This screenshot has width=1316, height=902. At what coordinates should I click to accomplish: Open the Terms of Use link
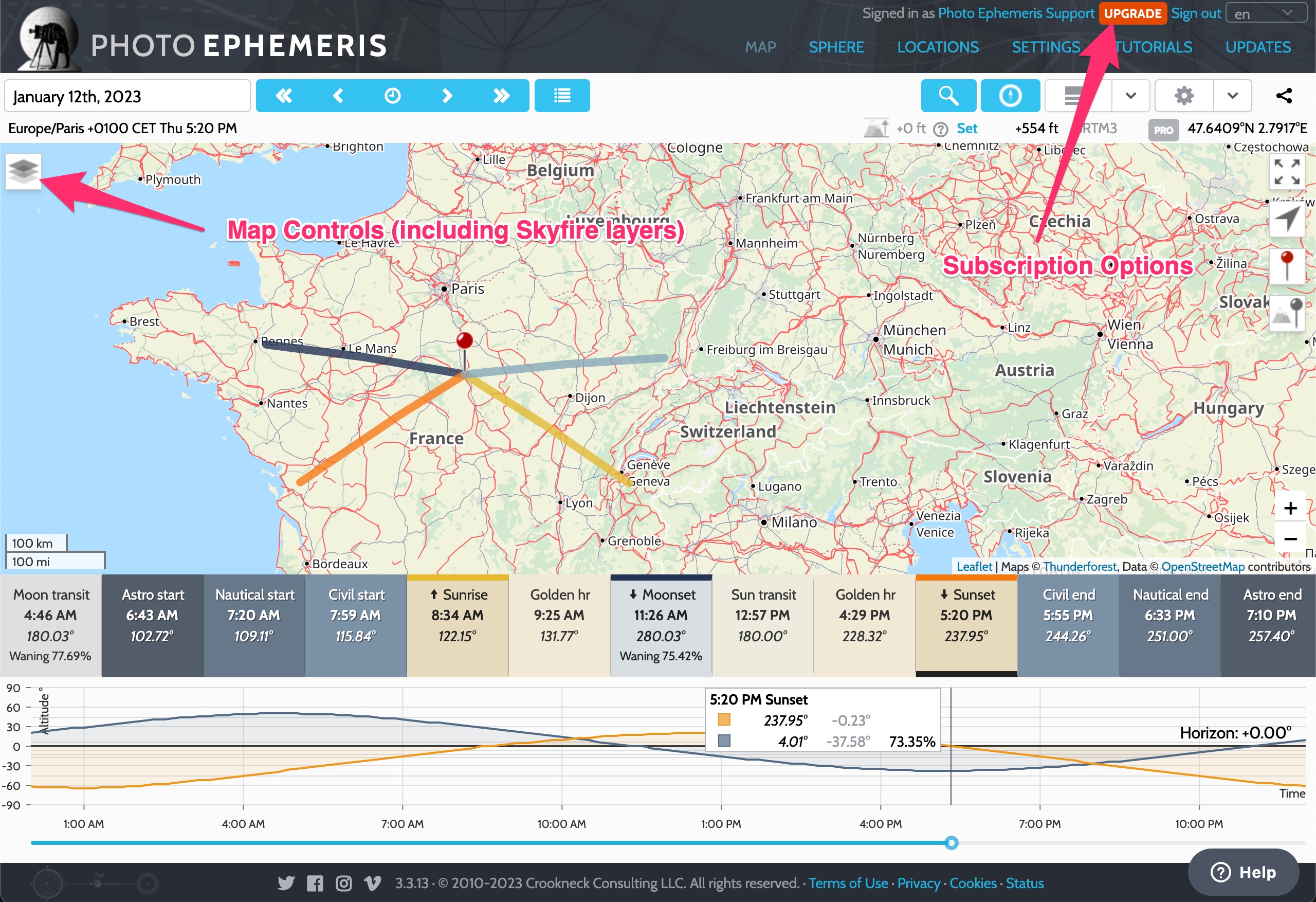pos(848,883)
